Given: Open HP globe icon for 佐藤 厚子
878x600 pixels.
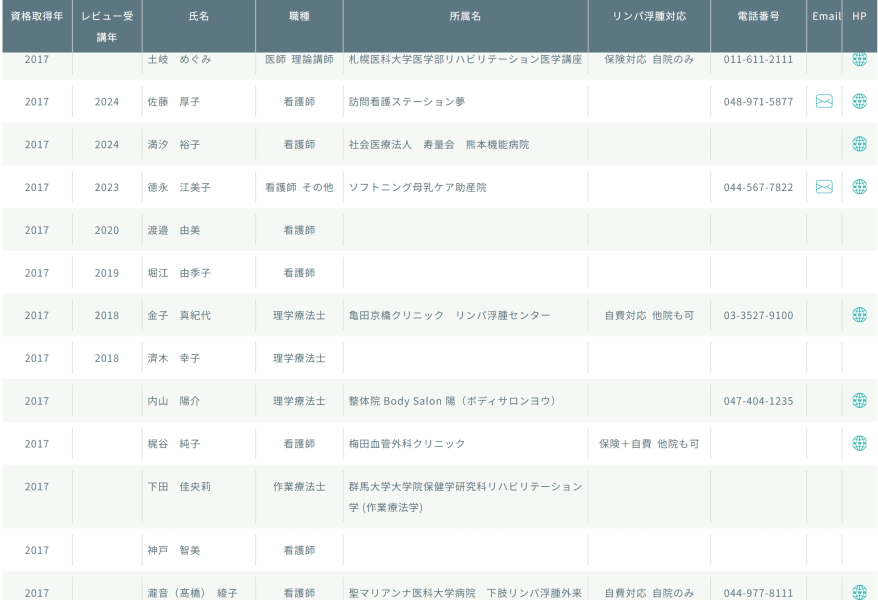Looking at the screenshot, I should pyautogui.click(x=859, y=101).
